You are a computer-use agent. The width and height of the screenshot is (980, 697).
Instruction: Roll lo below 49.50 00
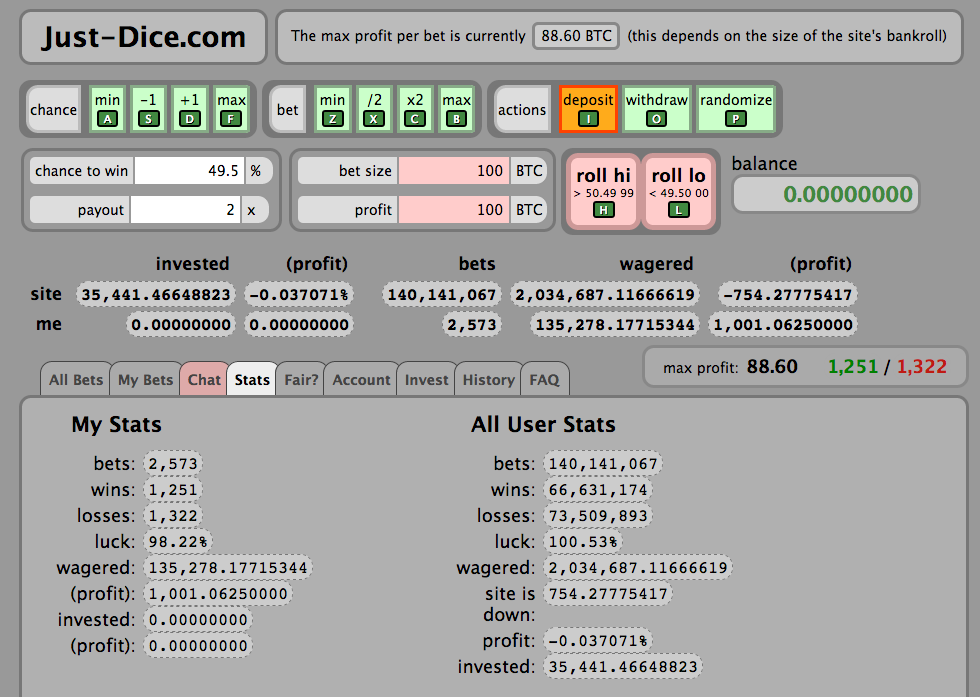coord(679,191)
